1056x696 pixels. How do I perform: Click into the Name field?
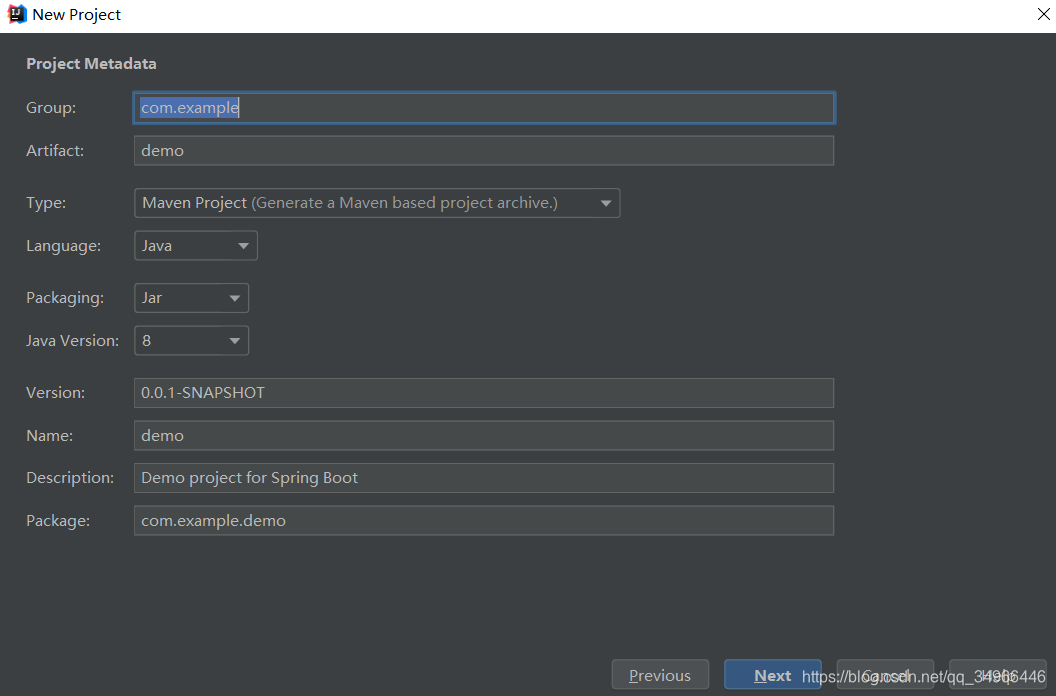pos(484,435)
